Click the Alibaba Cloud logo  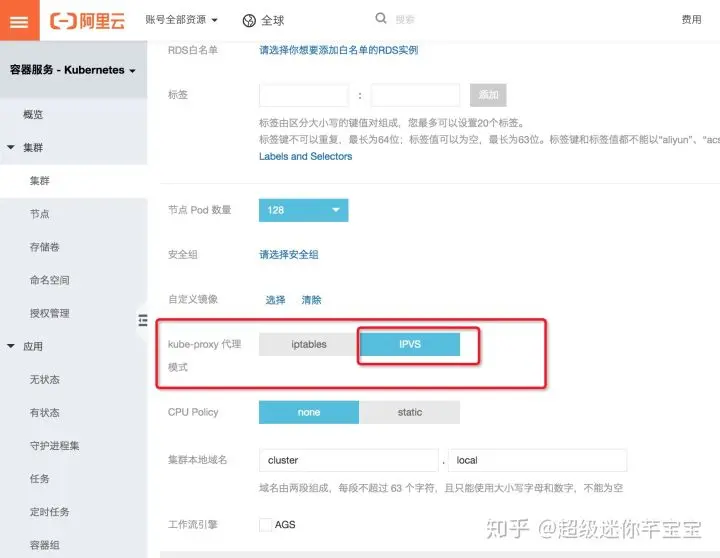(87, 21)
